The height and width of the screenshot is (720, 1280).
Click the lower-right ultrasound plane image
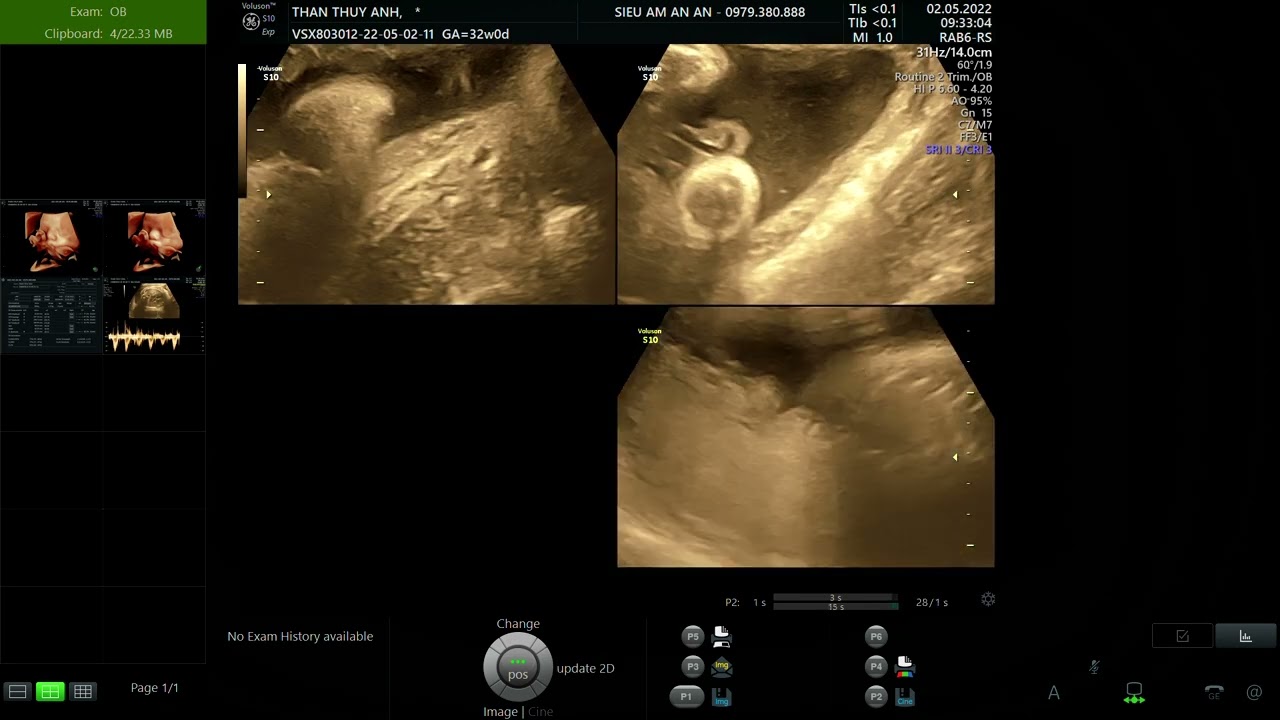click(x=806, y=437)
